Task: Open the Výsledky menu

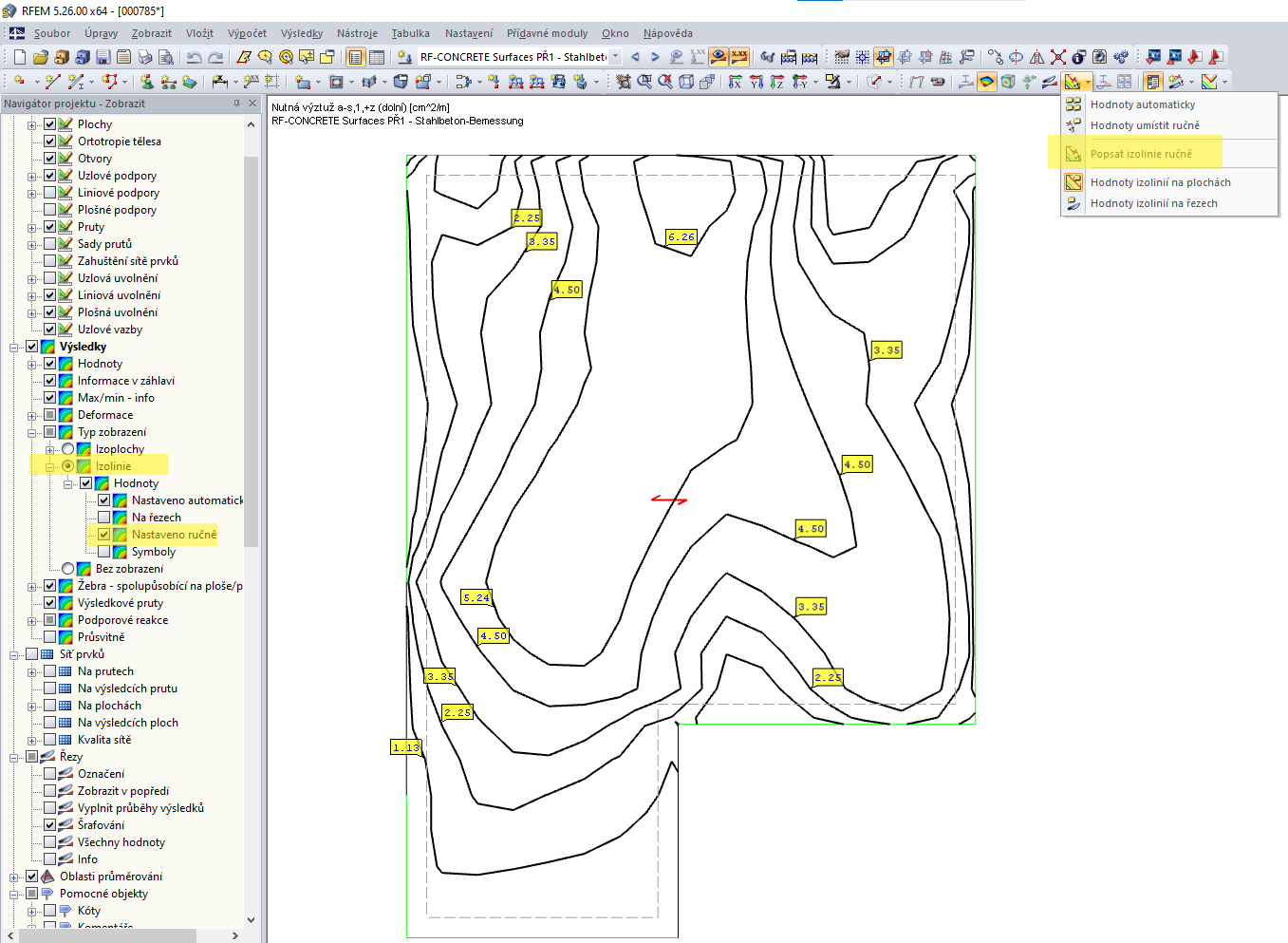Action: coord(302,33)
